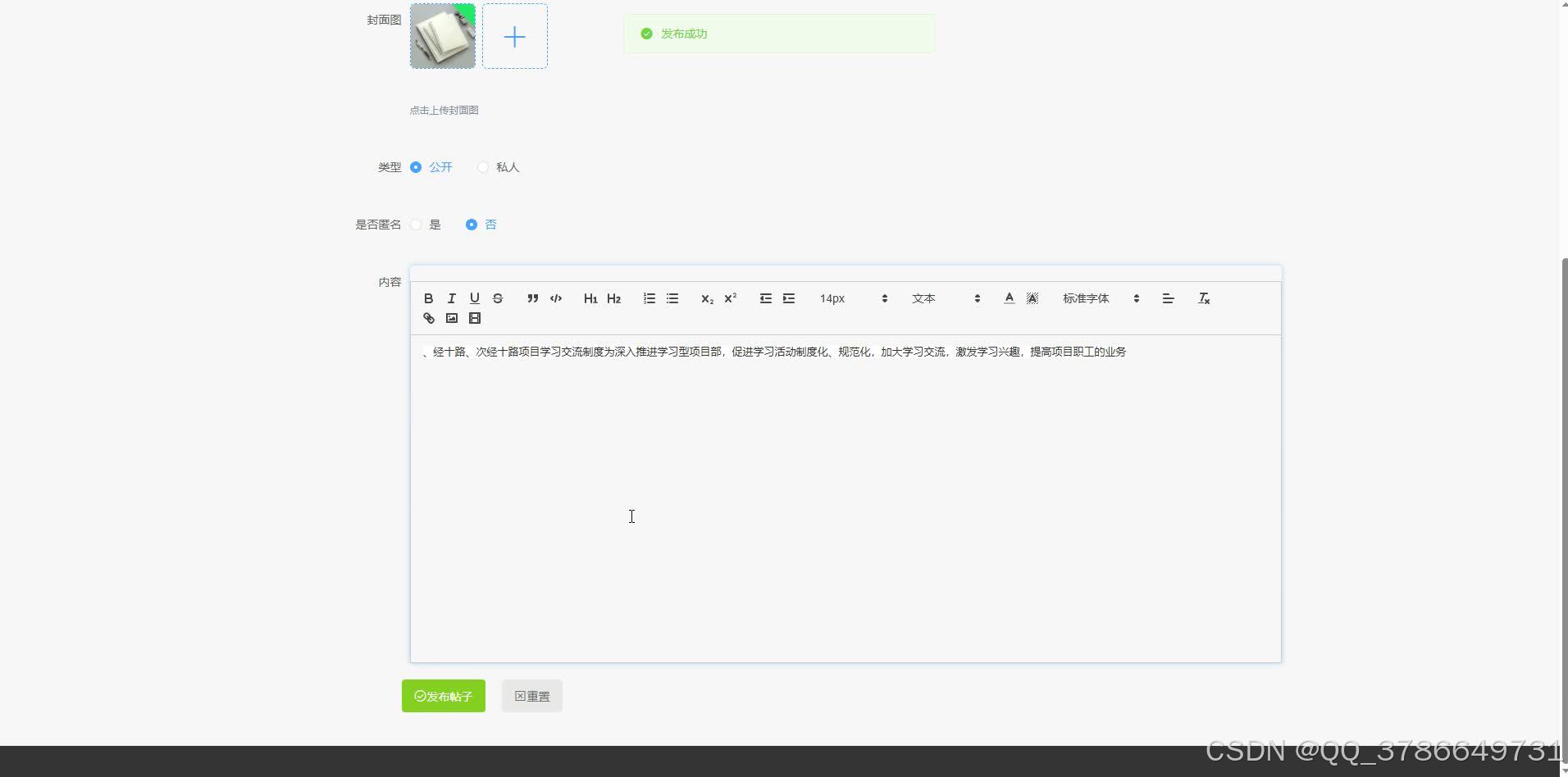Toggle italic formatting in editor
This screenshot has width=1568, height=777.
451,298
